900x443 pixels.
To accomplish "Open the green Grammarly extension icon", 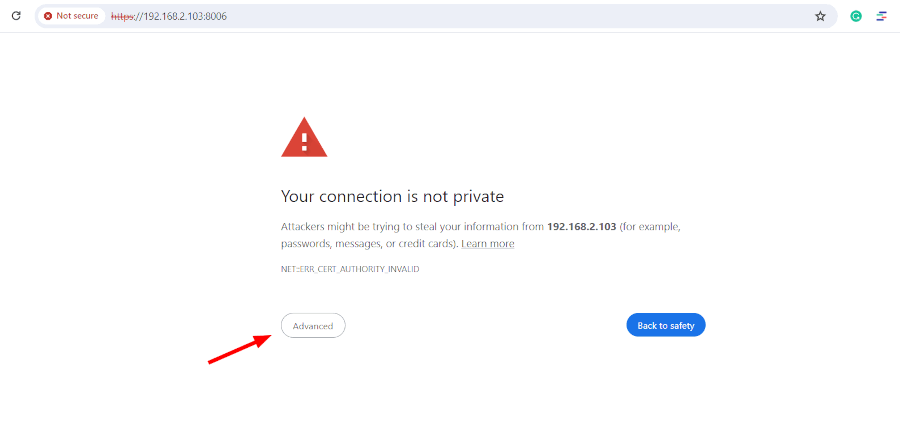I will tap(856, 16).
